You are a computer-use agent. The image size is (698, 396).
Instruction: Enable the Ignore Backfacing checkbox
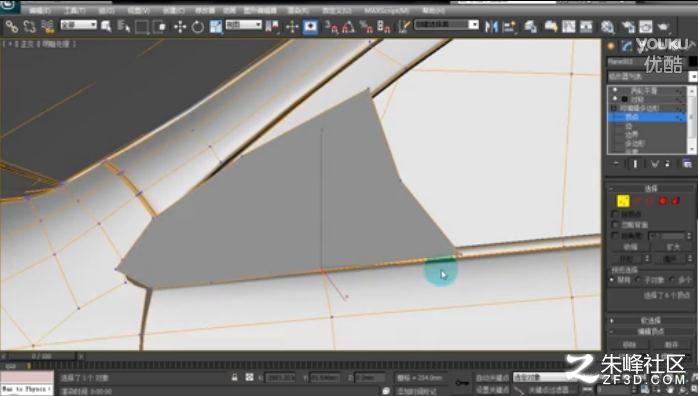616,225
